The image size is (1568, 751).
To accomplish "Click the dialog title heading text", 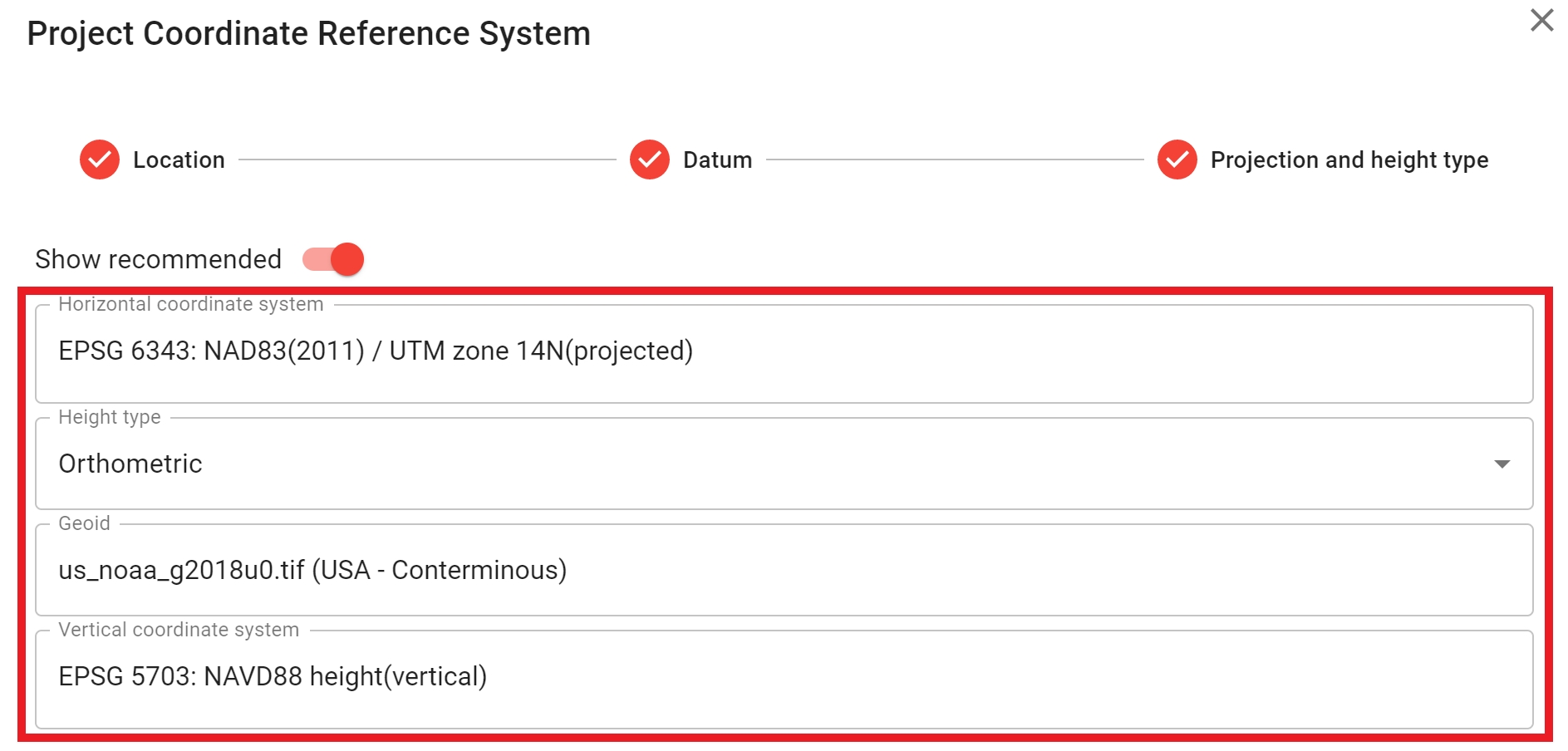I will [x=308, y=34].
